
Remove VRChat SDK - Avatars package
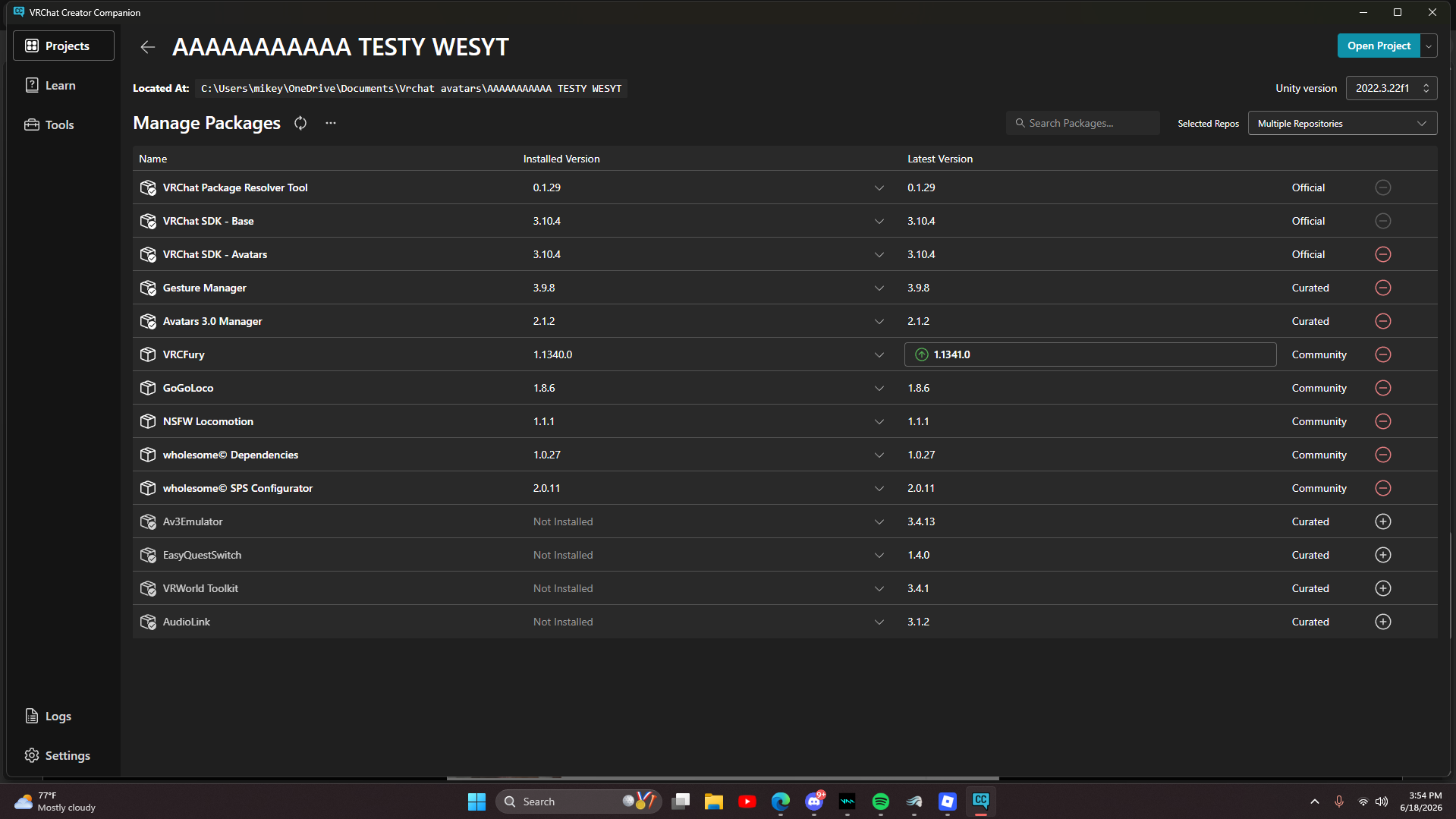(x=1383, y=254)
